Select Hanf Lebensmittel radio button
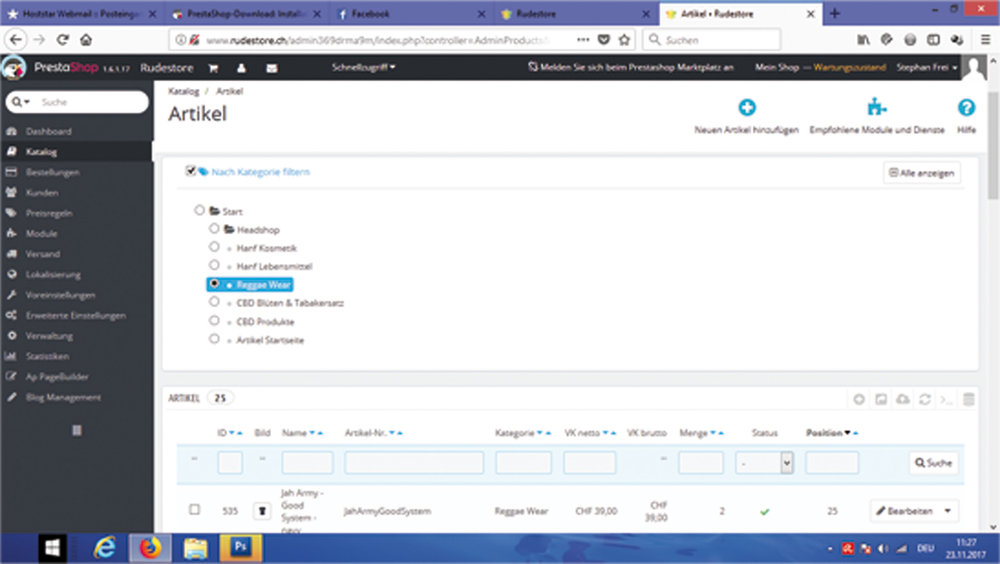This screenshot has width=1000, height=564. coord(214,265)
